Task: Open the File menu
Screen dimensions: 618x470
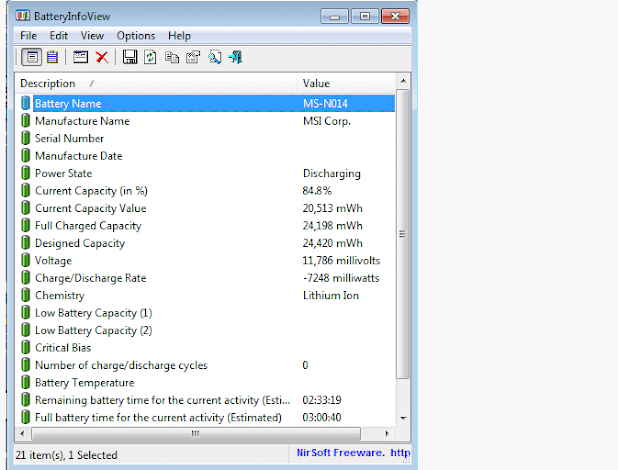Action: (28, 35)
